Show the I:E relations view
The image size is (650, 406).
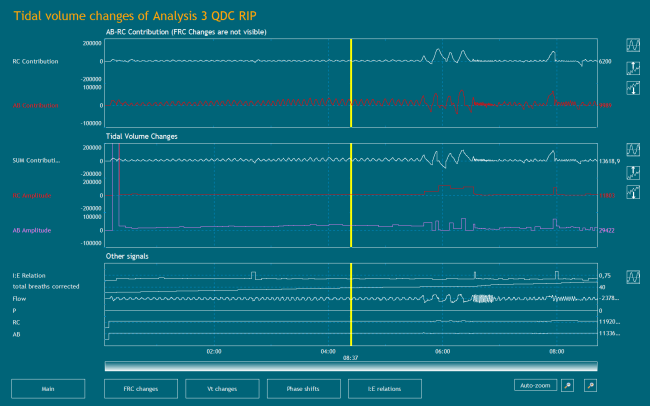pyautogui.click(x=384, y=388)
